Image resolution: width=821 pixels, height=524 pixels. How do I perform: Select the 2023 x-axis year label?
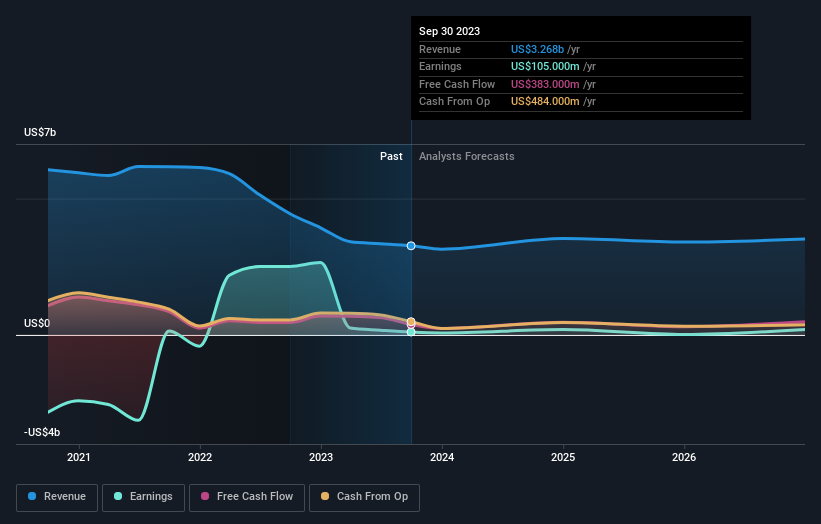pyautogui.click(x=321, y=458)
